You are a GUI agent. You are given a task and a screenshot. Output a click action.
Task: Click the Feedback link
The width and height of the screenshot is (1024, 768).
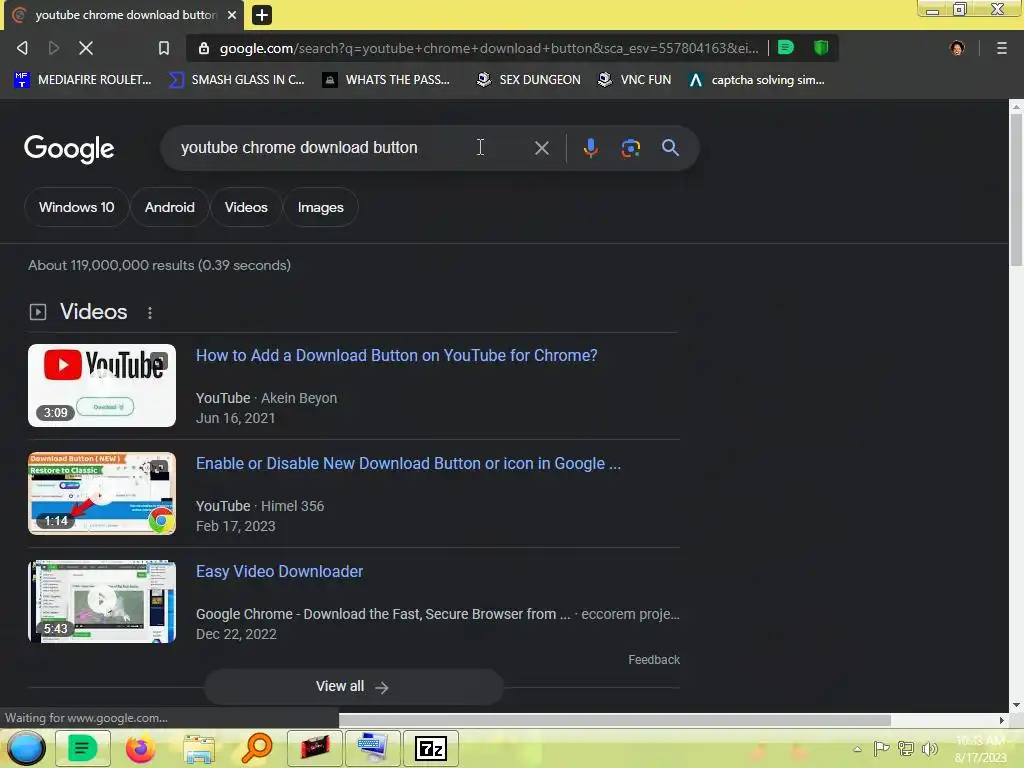654,660
